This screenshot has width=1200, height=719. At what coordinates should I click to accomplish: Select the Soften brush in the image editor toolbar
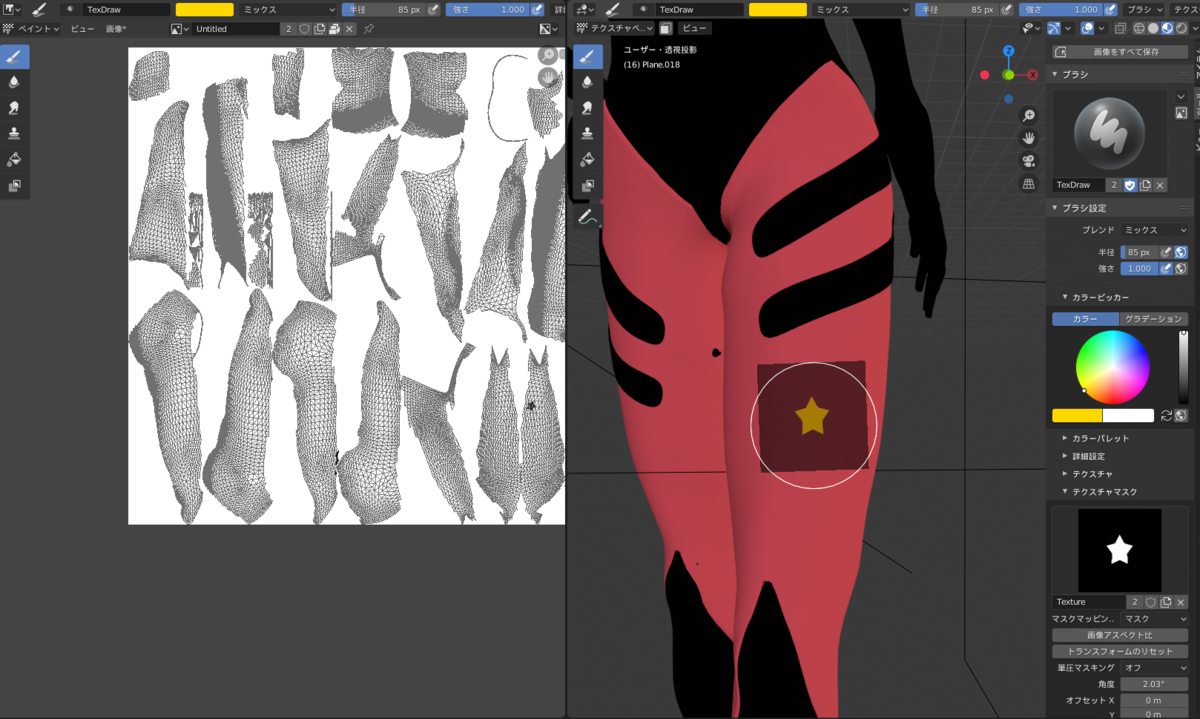[15, 83]
